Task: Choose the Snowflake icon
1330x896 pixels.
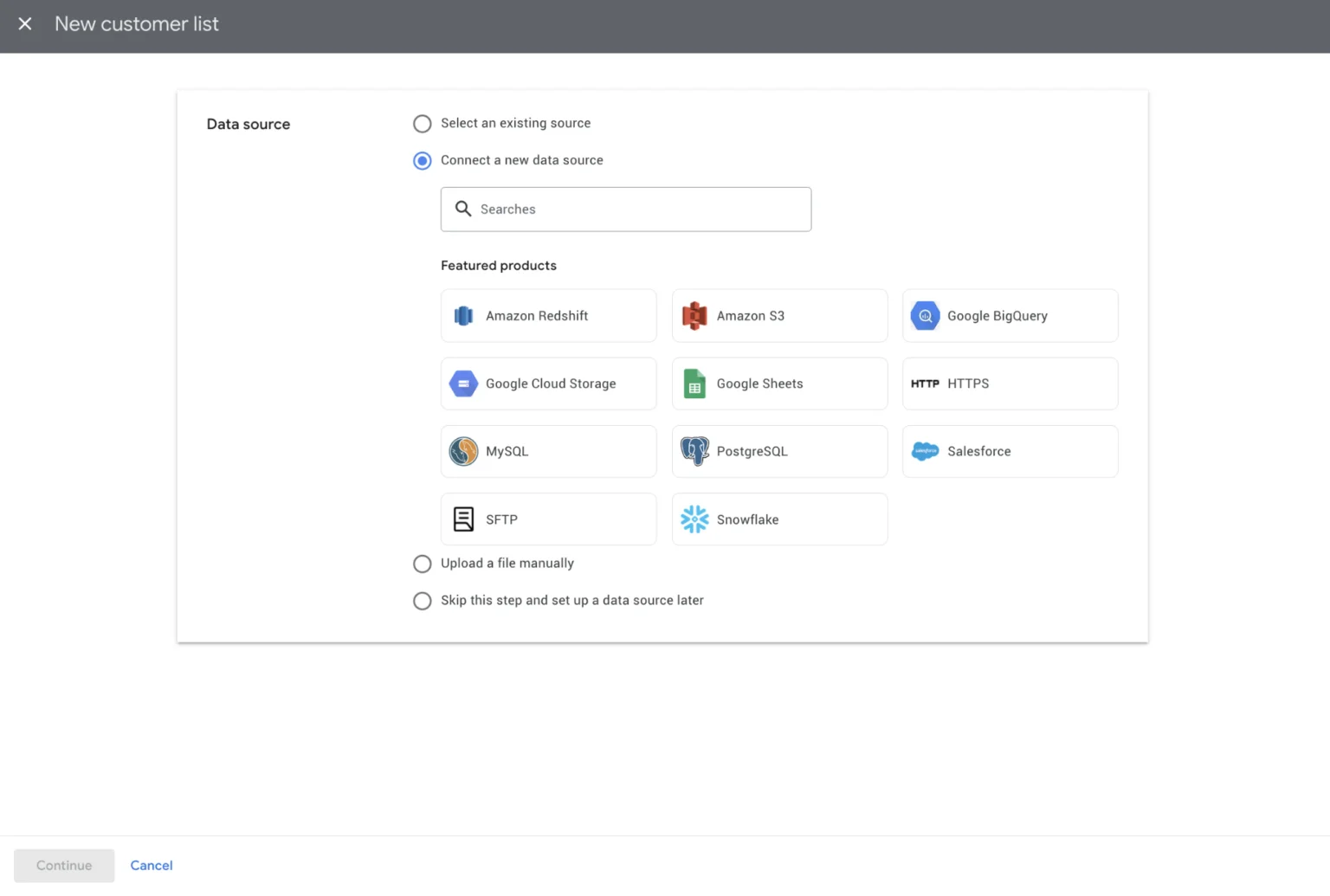Action: [694, 519]
